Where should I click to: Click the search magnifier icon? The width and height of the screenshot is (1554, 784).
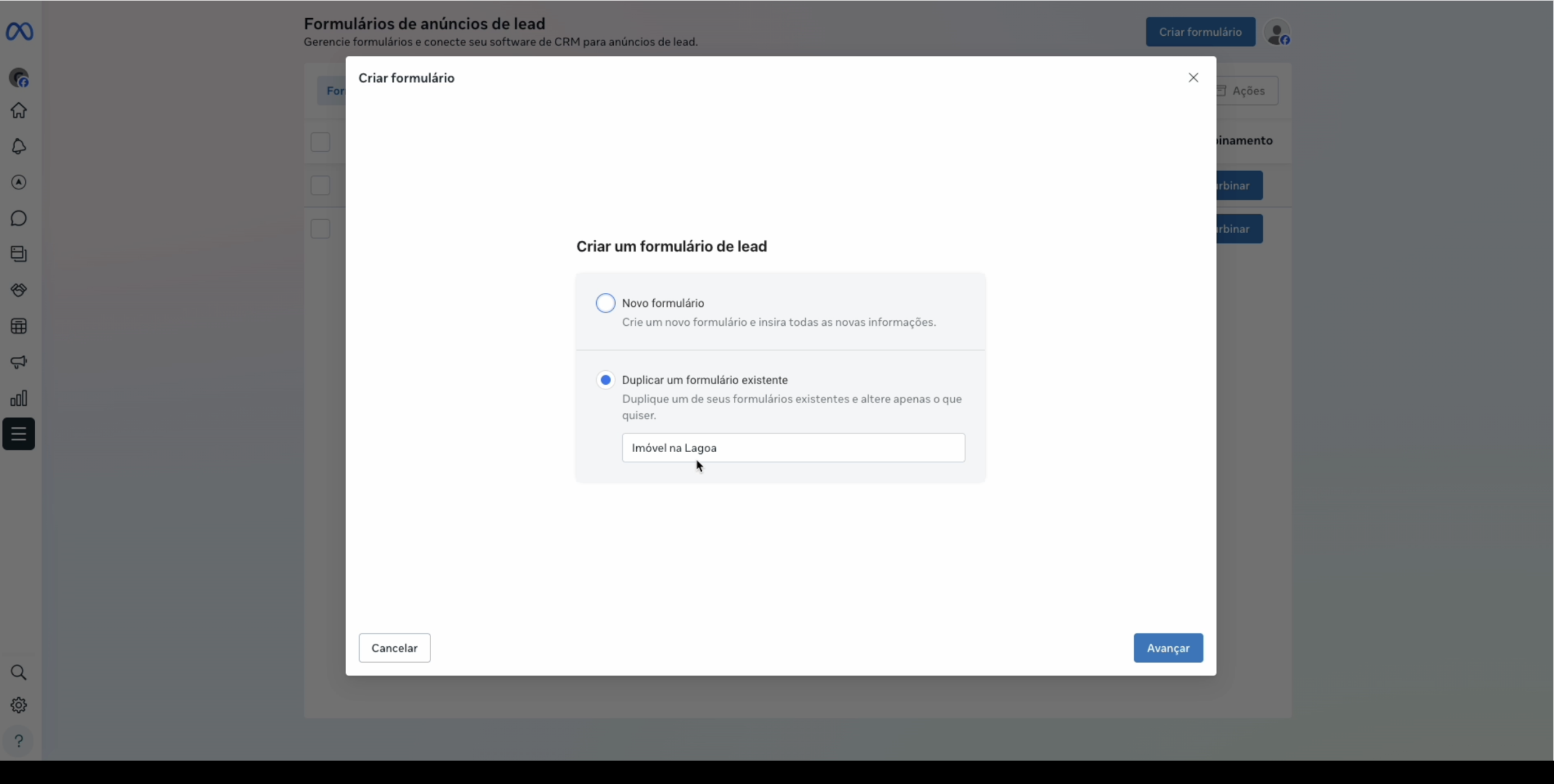[x=19, y=672]
